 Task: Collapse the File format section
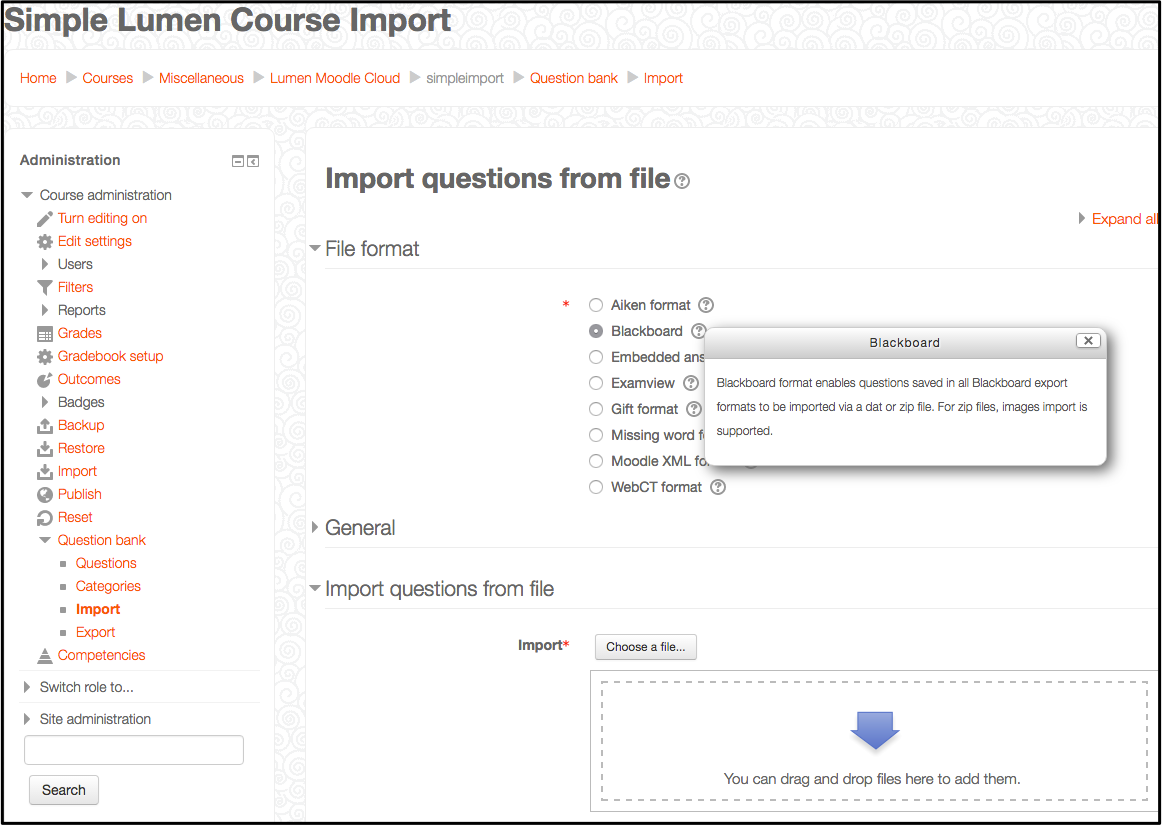[x=315, y=248]
